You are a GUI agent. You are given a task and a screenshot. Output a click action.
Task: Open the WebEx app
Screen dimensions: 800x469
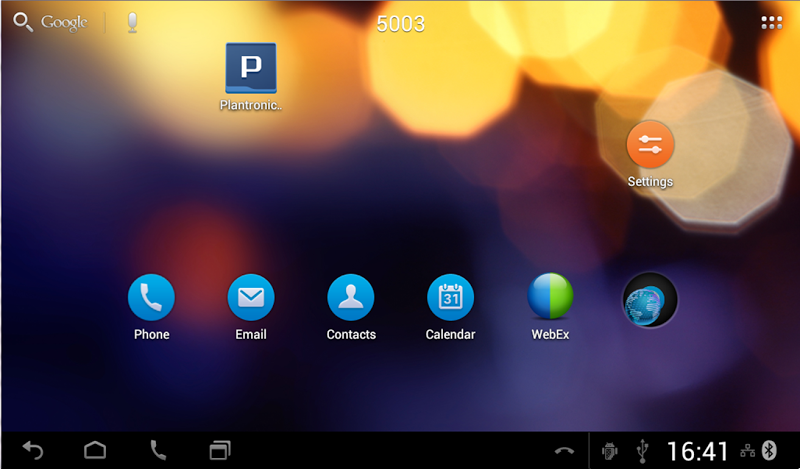tap(550, 296)
